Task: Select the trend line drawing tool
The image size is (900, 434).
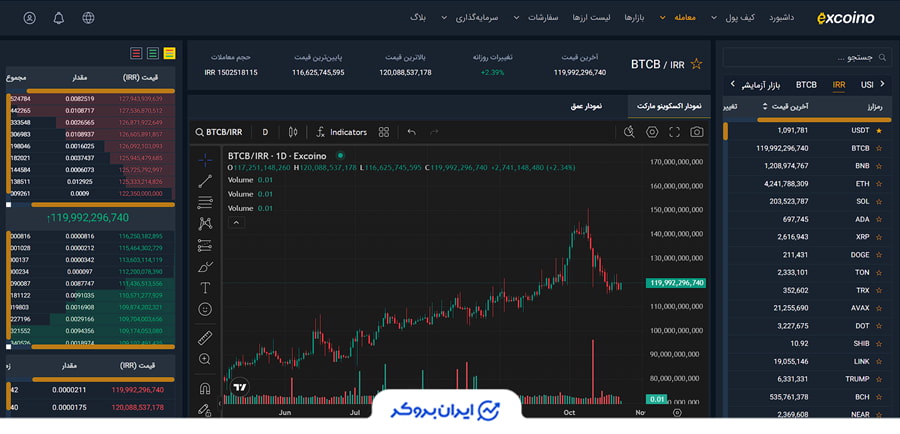Action: point(205,181)
